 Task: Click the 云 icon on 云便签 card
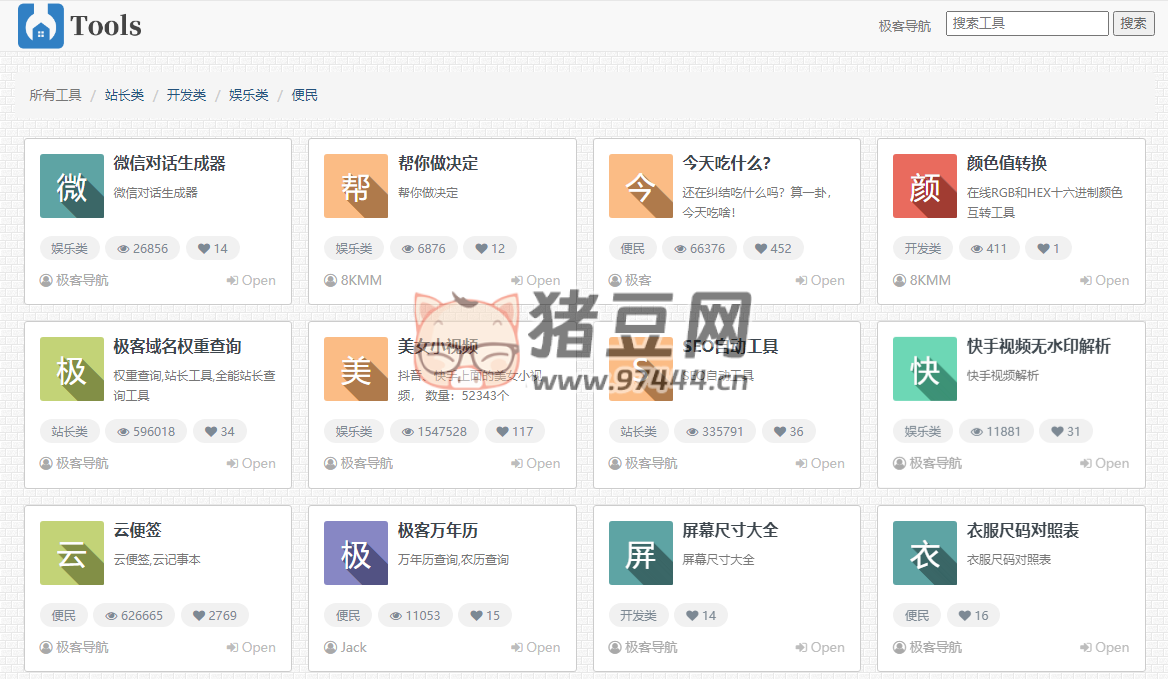click(x=70, y=553)
